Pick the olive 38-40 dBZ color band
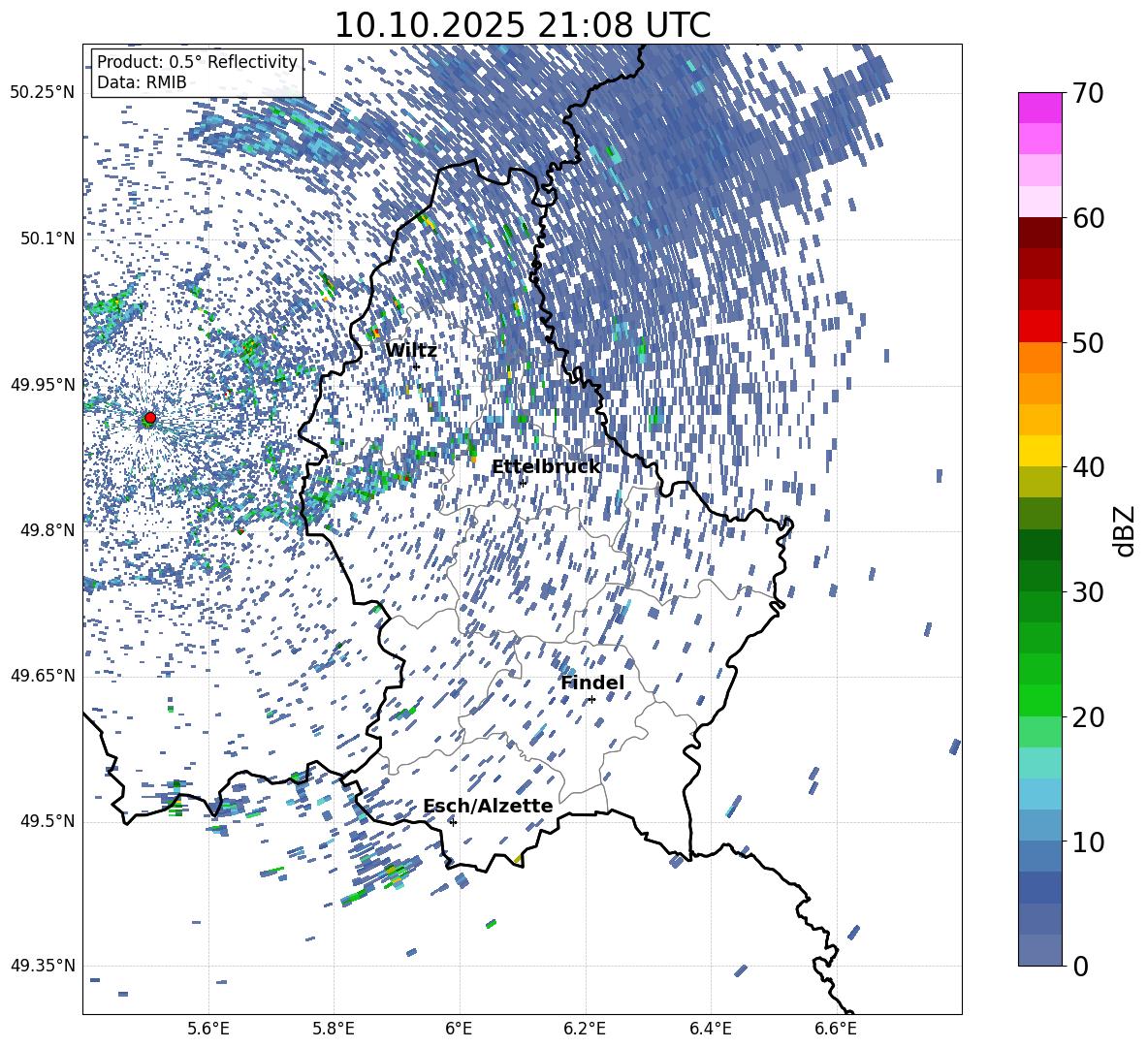Image resolution: width=1148 pixels, height=1048 pixels. click(1039, 482)
